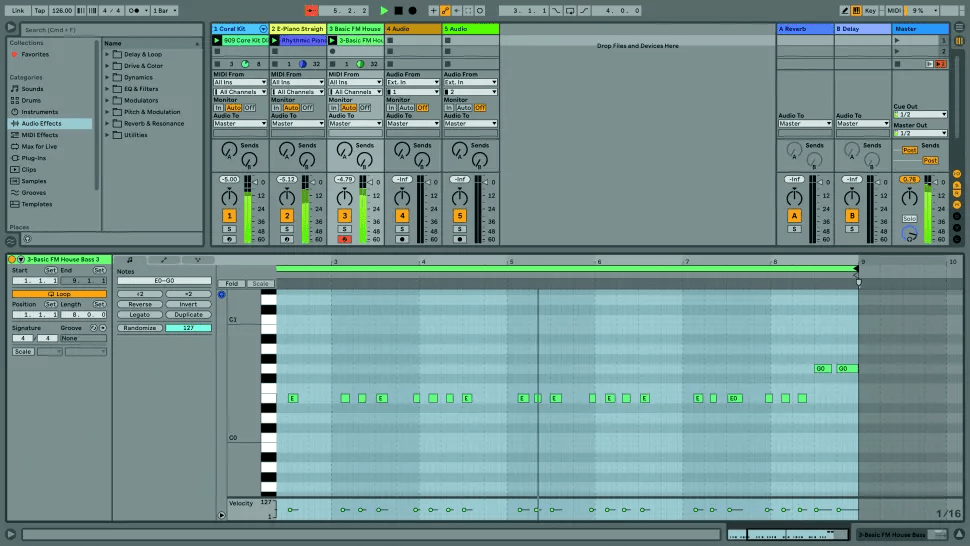
Task: Arm track 3 for recording
Action: (x=344, y=239)
